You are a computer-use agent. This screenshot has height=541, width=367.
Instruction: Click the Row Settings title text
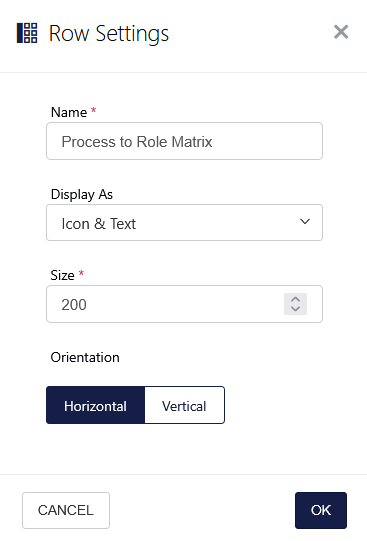(x=109, y=34)
